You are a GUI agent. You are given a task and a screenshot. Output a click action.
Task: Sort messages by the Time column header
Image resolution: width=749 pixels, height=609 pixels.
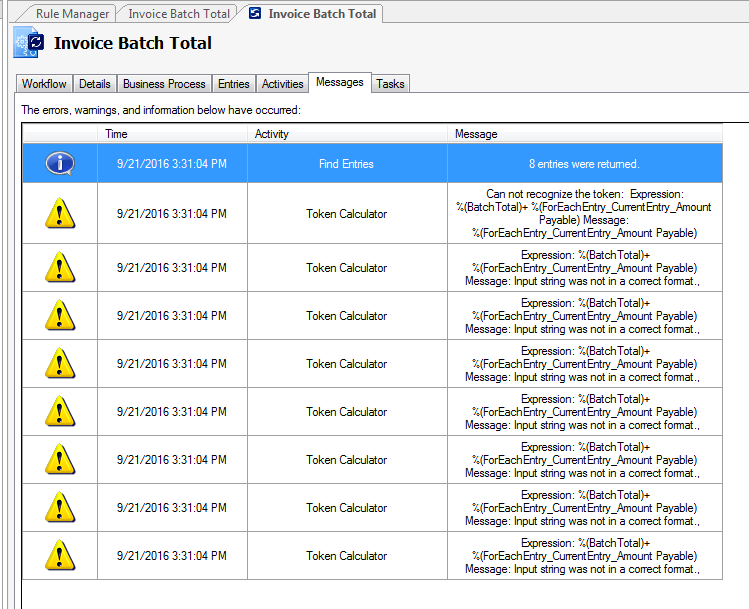170,134
